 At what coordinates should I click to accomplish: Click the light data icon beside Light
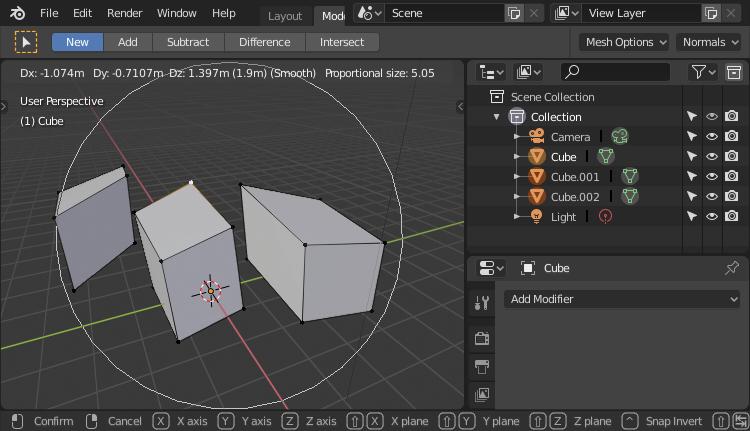[606, 217]
